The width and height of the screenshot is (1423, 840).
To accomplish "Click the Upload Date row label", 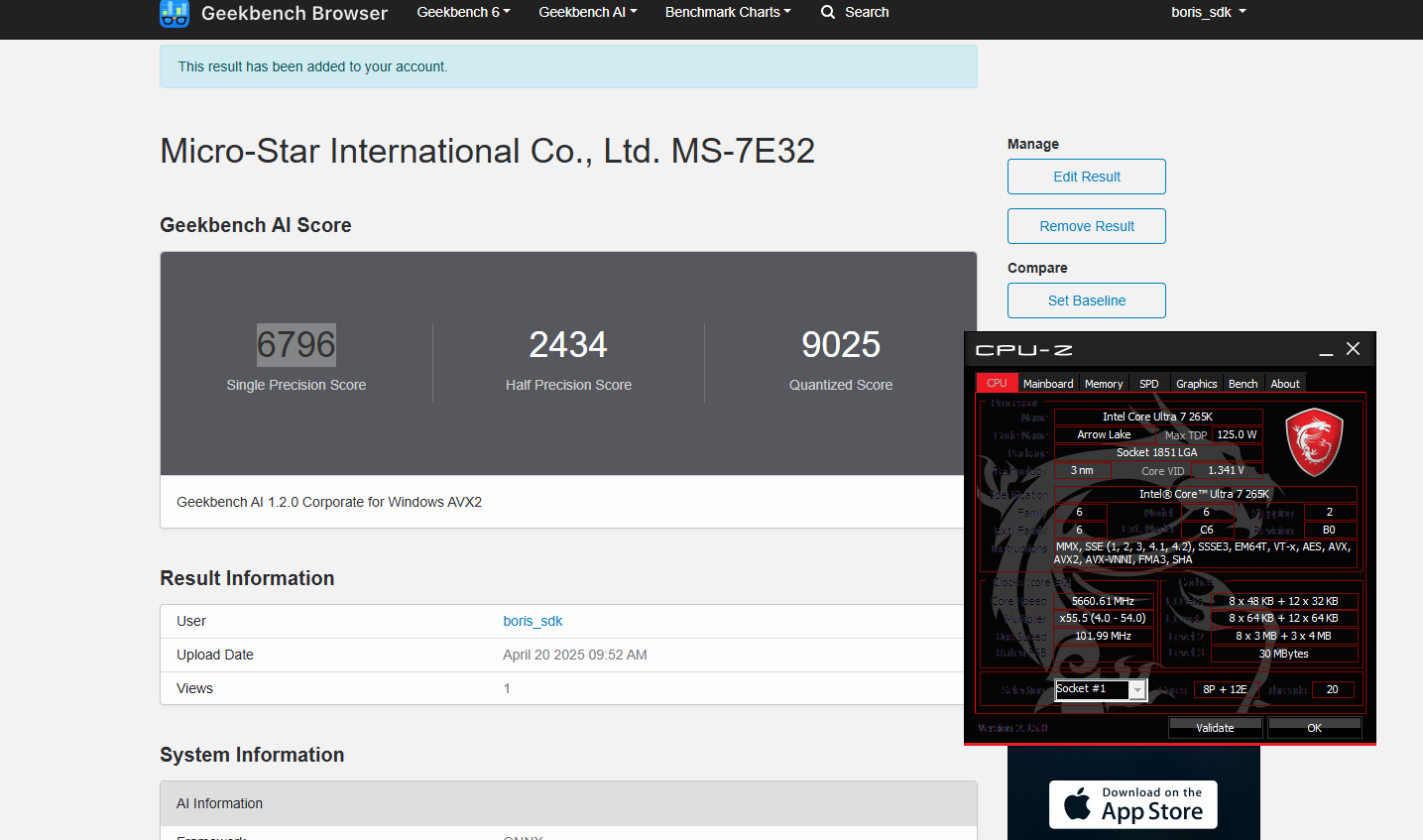I will point(215,655).
